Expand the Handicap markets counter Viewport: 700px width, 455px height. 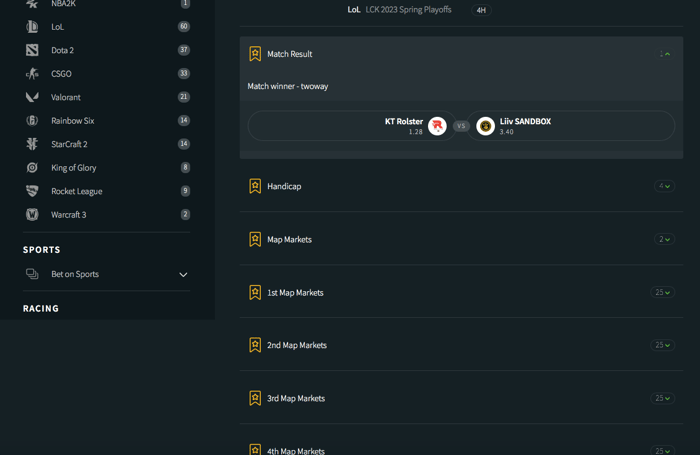(664, 186)
